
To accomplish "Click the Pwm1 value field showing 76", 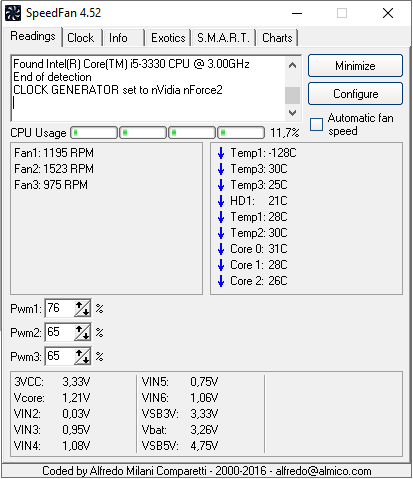I will coord(59,308).
